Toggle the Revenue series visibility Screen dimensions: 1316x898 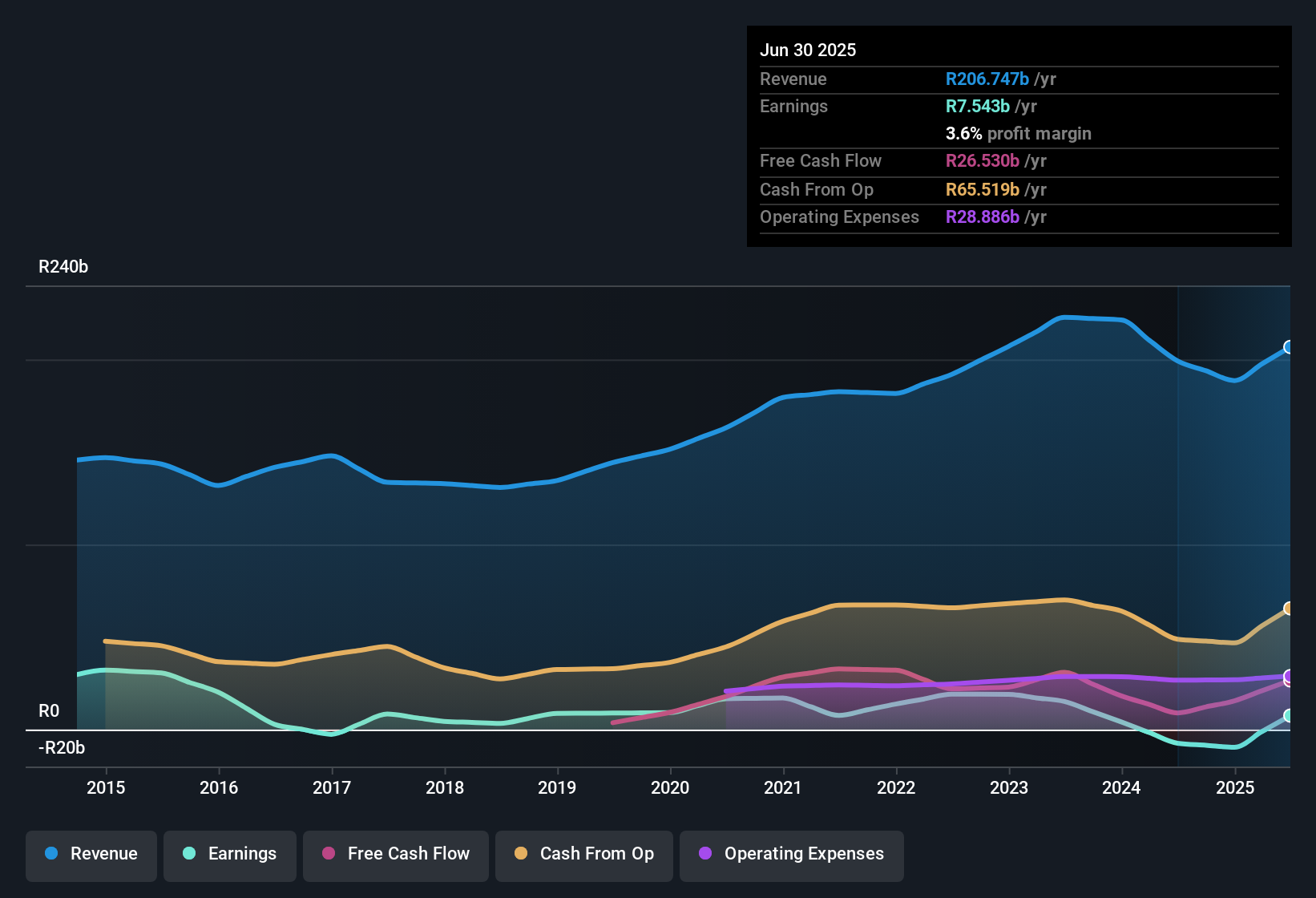(91, 854)
